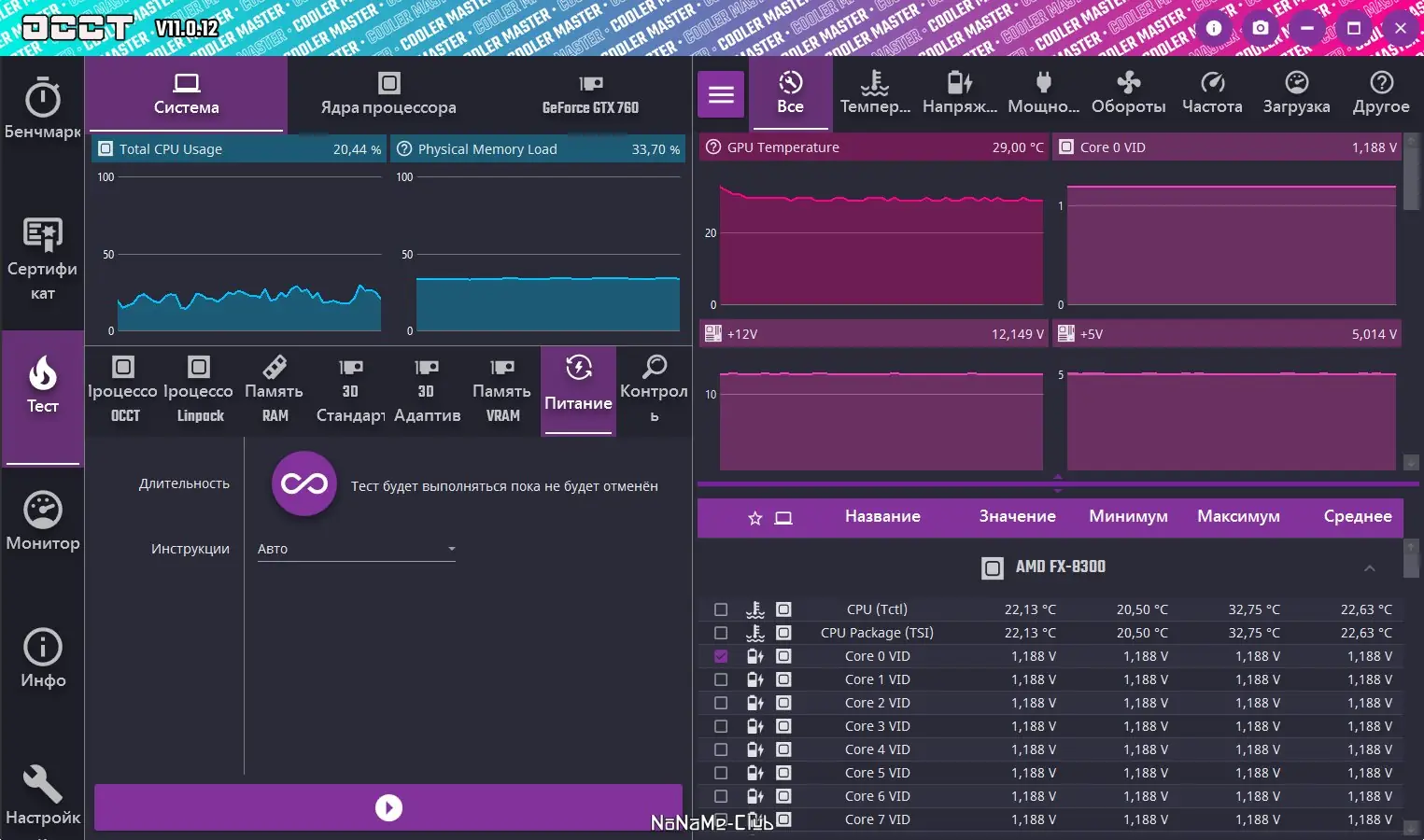Check the Core 2 VID checkbox
This screenshot has height=840, width=1424.
pyautogui.click(x=721, y=703)
